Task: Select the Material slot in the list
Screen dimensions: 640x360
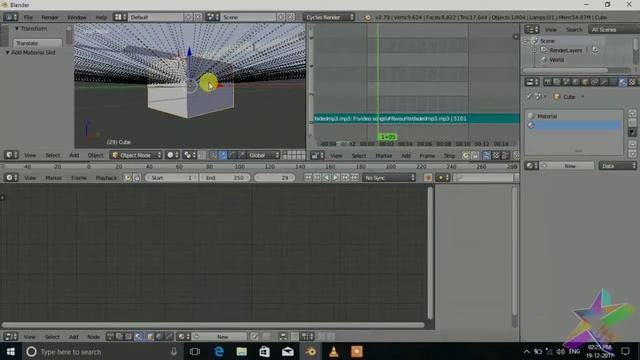Action: pos(574,116)
